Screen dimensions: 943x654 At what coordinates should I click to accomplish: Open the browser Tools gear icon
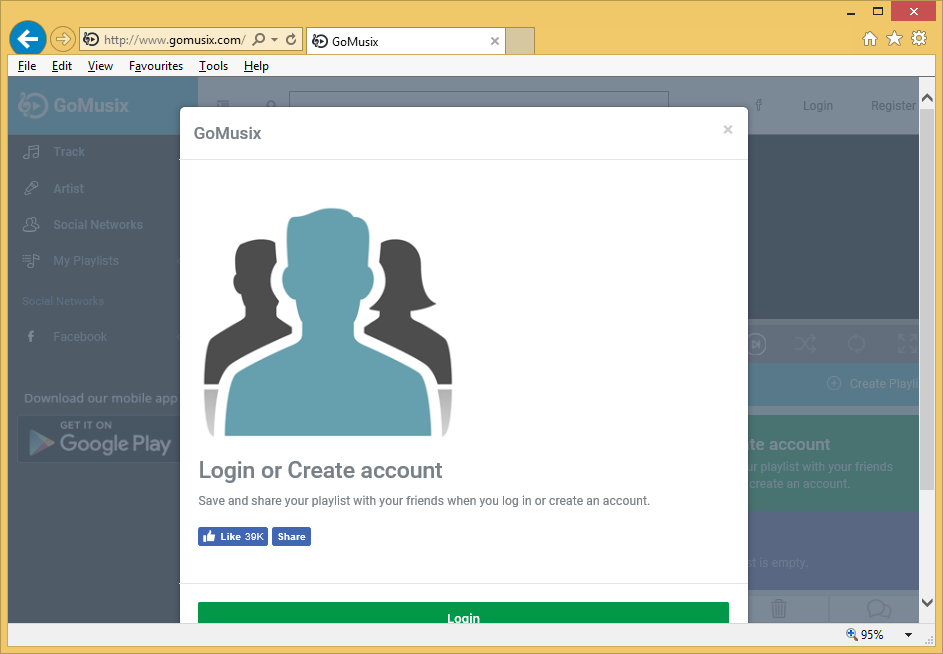pyautogui.click(x=918, y=39)
